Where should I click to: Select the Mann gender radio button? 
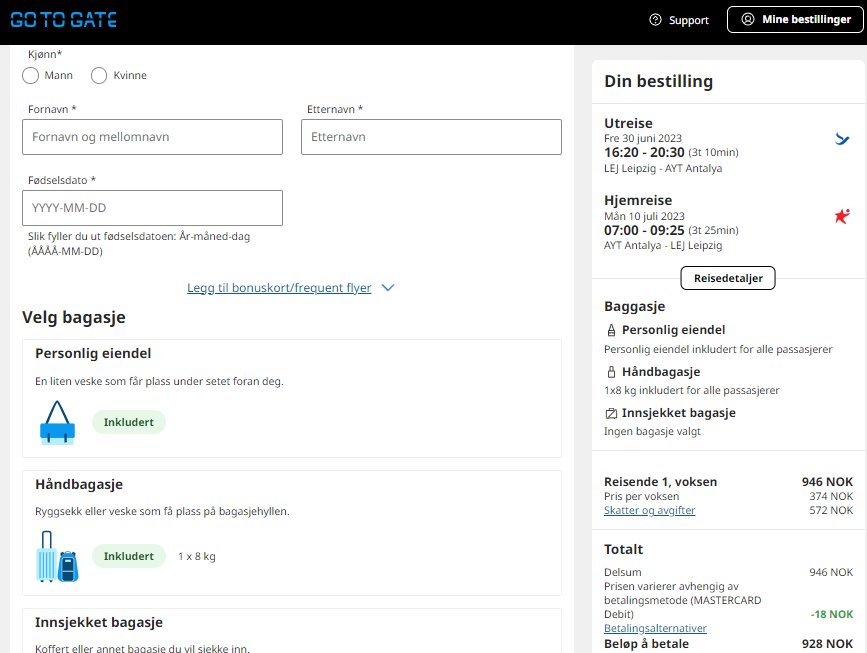[30, 75]
